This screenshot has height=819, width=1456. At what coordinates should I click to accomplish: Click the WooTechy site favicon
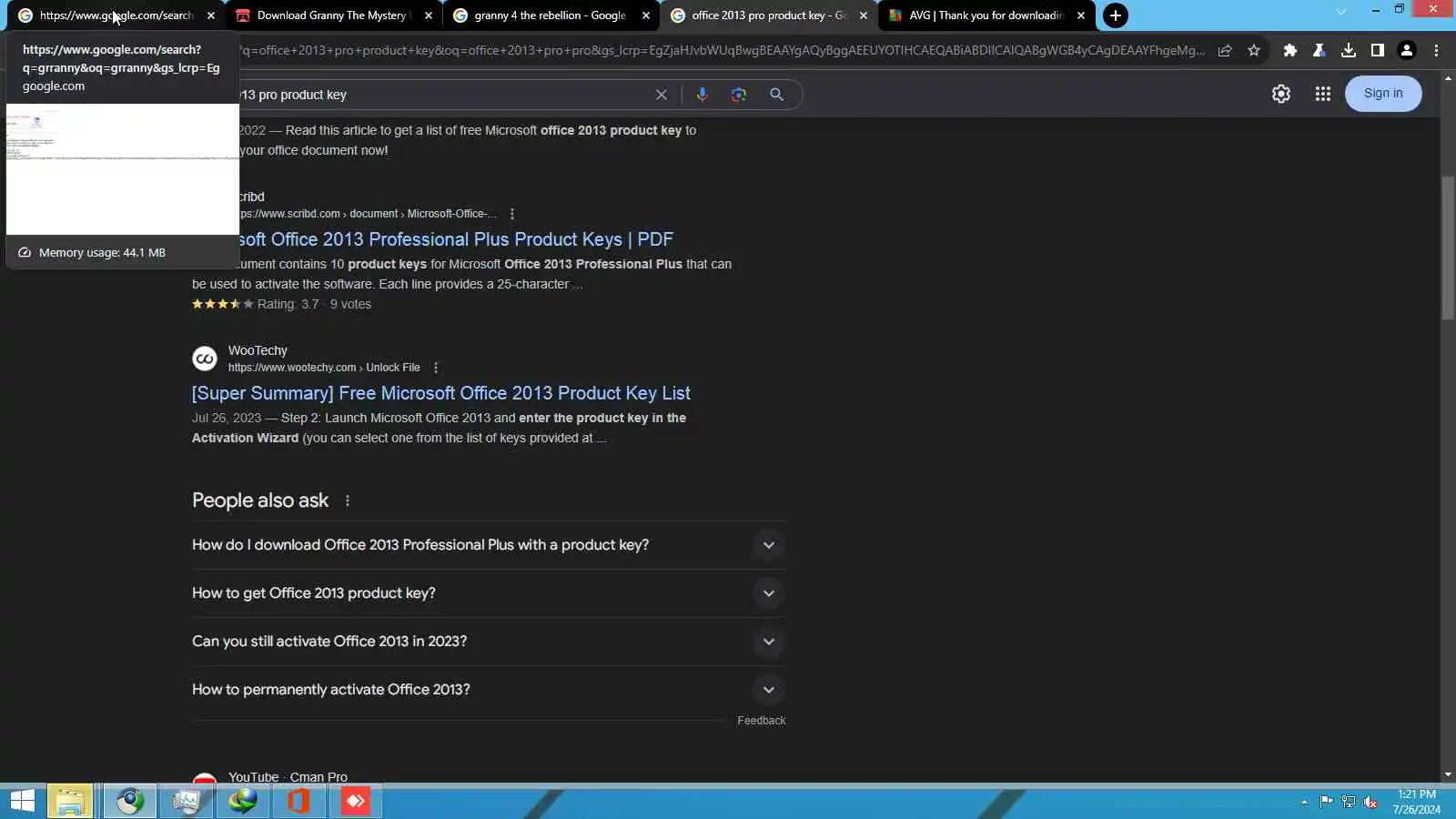pyautogui.click(x=205, y=359)
